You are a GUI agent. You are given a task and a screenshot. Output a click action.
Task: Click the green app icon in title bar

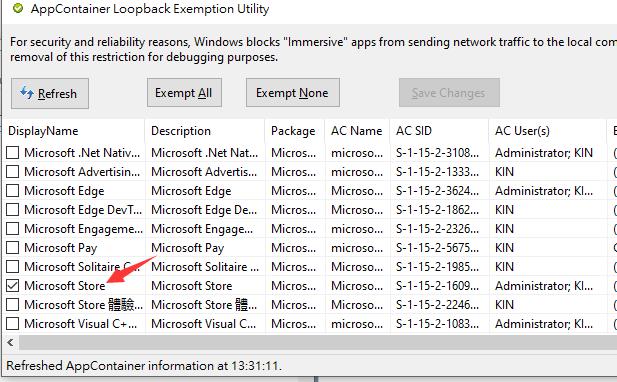pos(18,8)
